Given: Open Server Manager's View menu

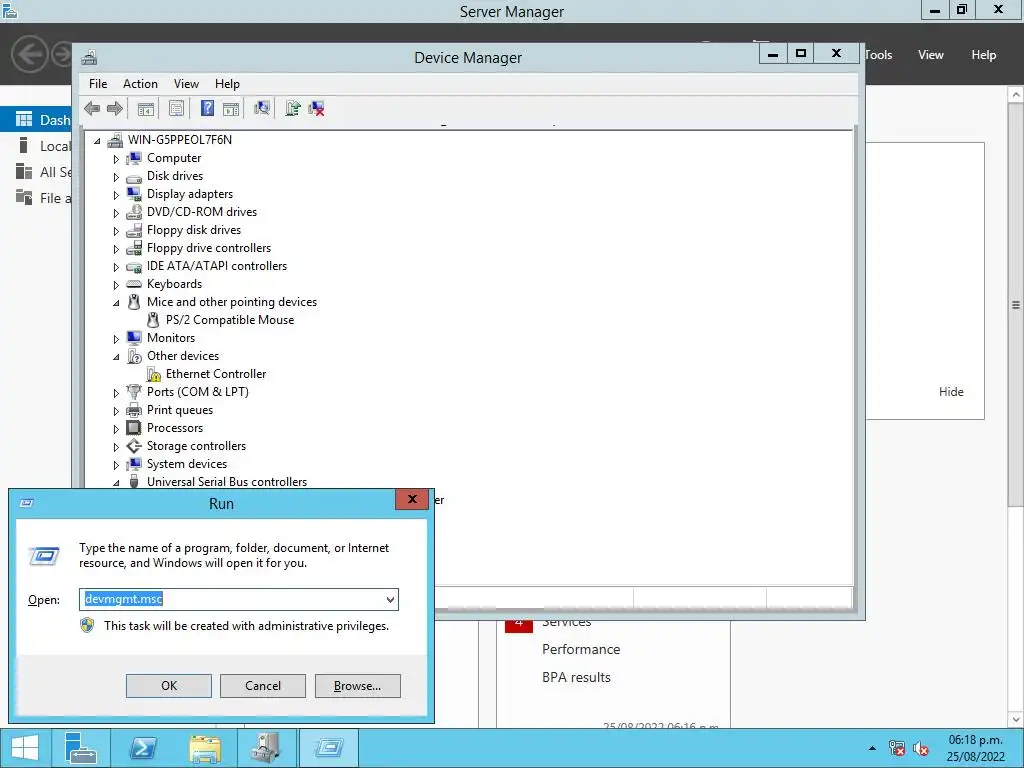Looking at the screenshot, I should coord(931,55).
